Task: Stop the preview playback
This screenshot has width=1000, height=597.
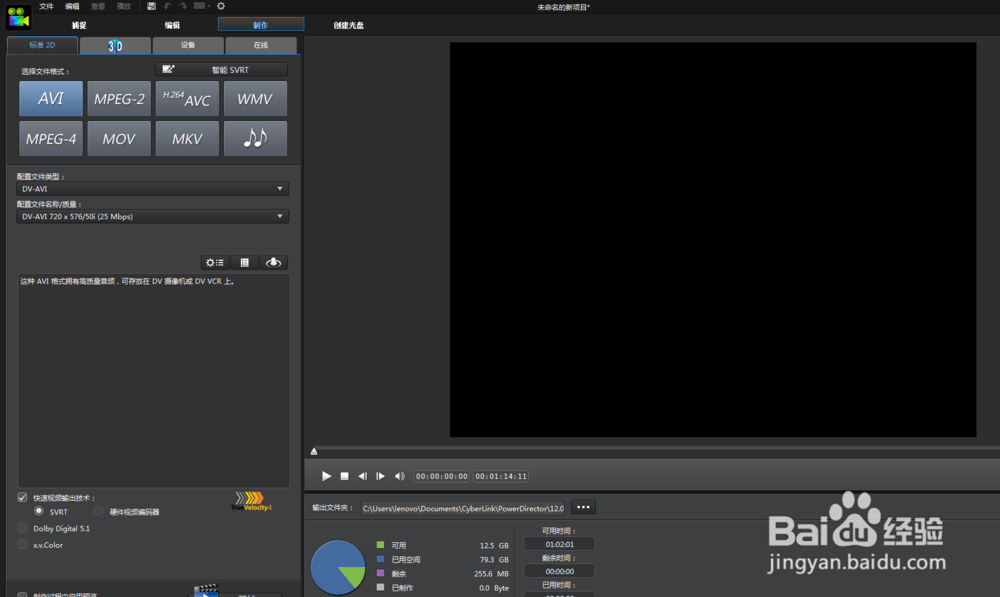Action: tap(344, 476)
